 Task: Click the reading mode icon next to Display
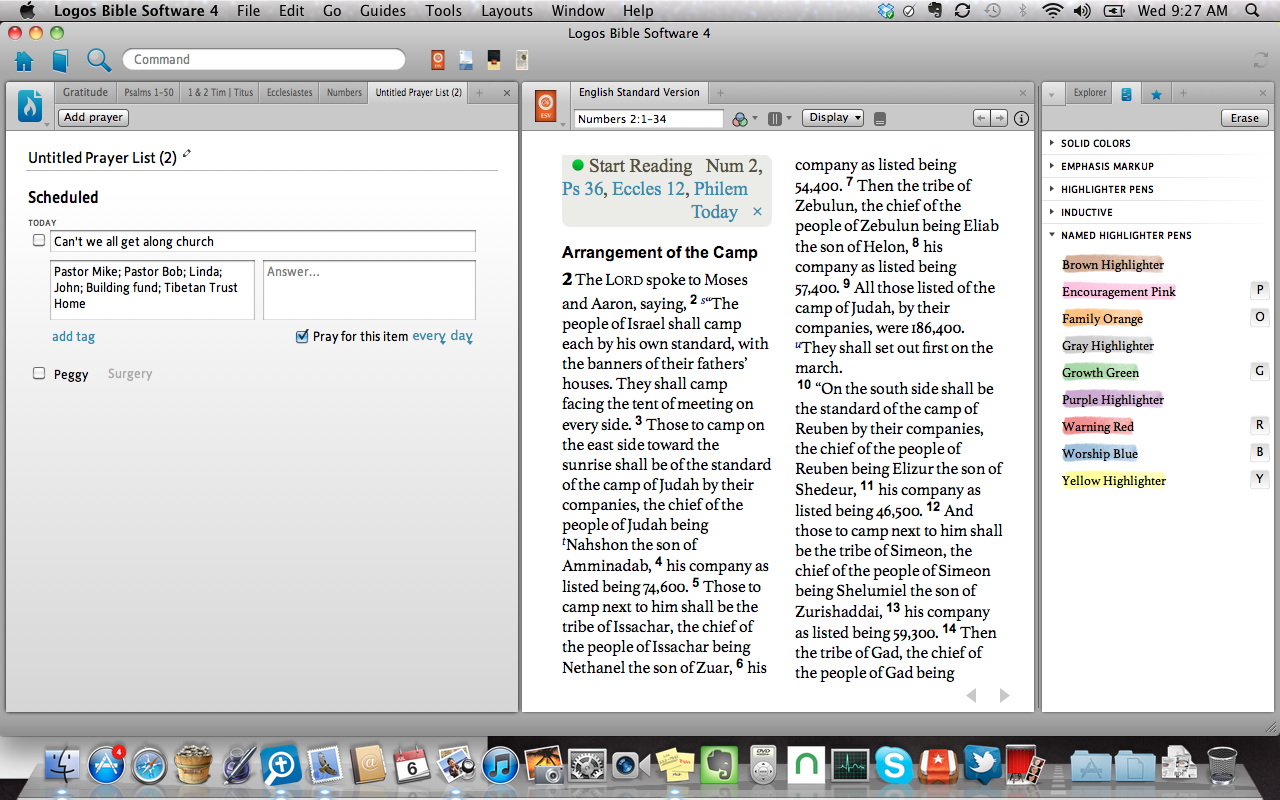[x=880, y=119]
